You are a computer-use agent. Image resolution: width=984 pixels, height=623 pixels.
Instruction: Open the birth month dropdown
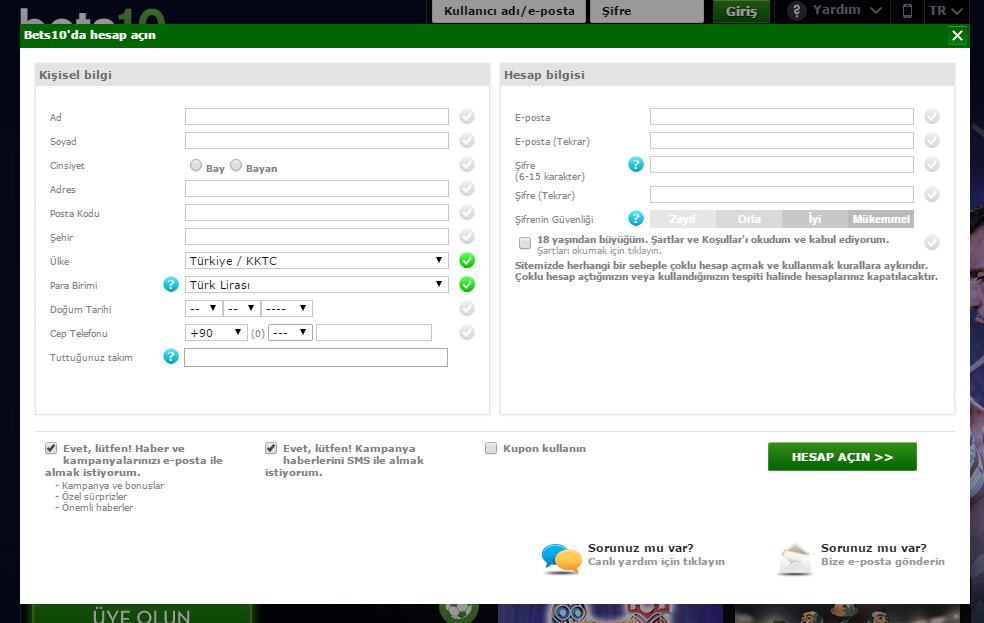(x=242, y=308)
